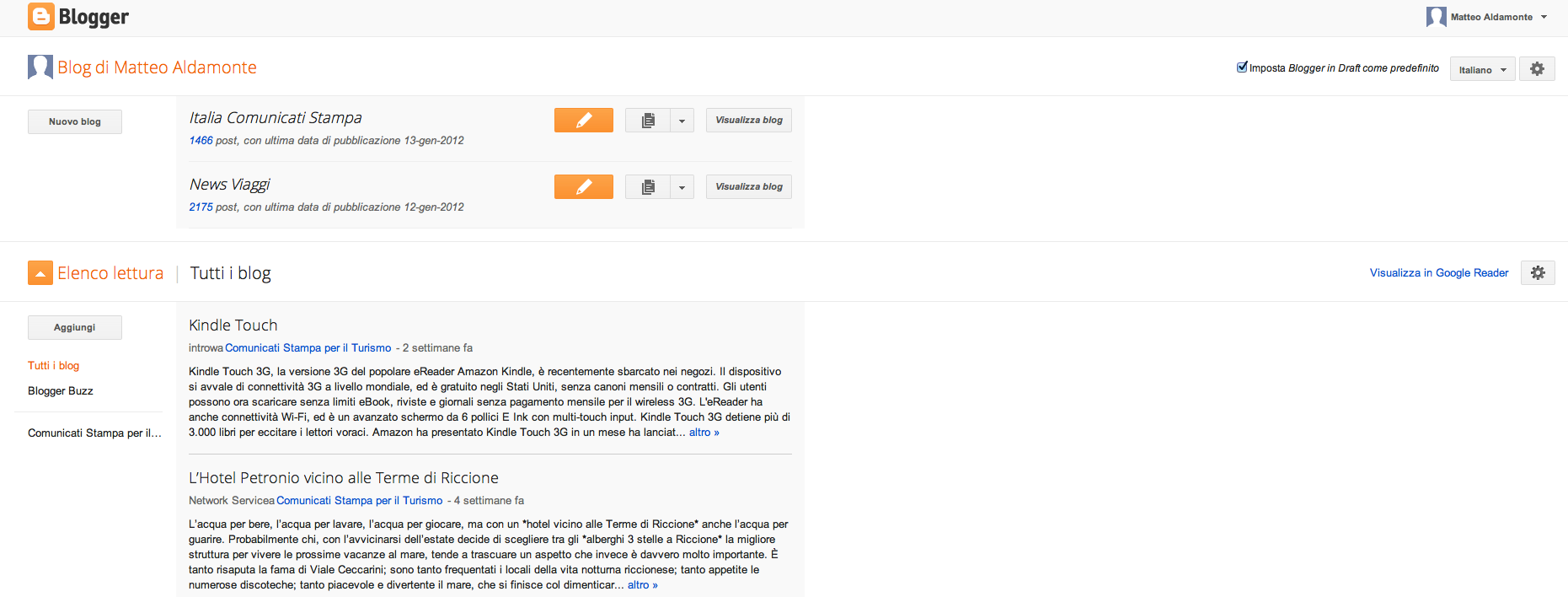
Task: Open post list icon for News Viaggi
Action: 648,187
